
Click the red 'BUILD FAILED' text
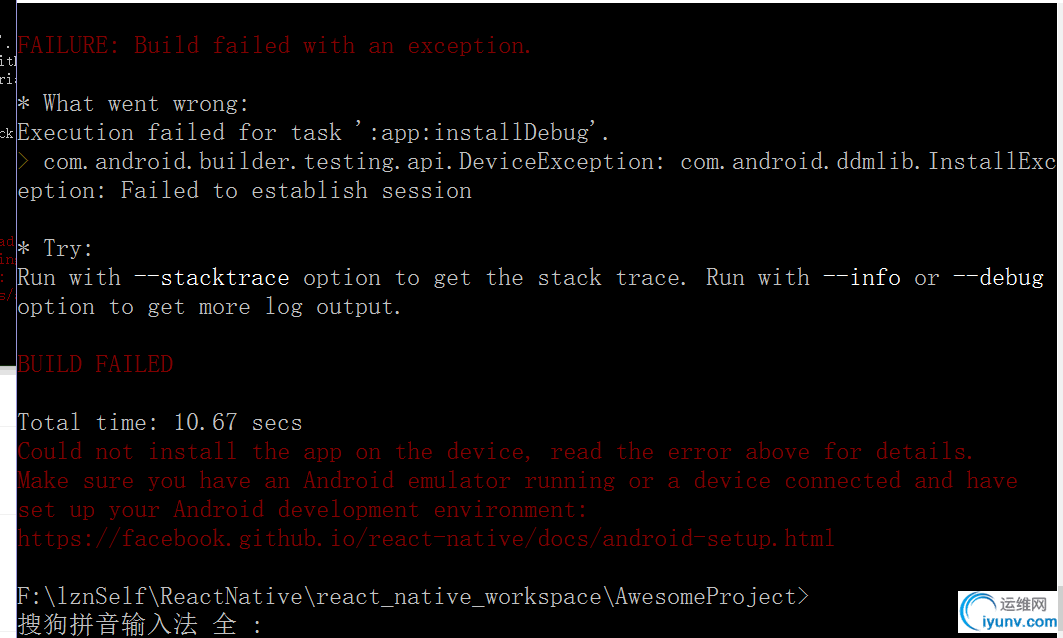pos(95,364)
